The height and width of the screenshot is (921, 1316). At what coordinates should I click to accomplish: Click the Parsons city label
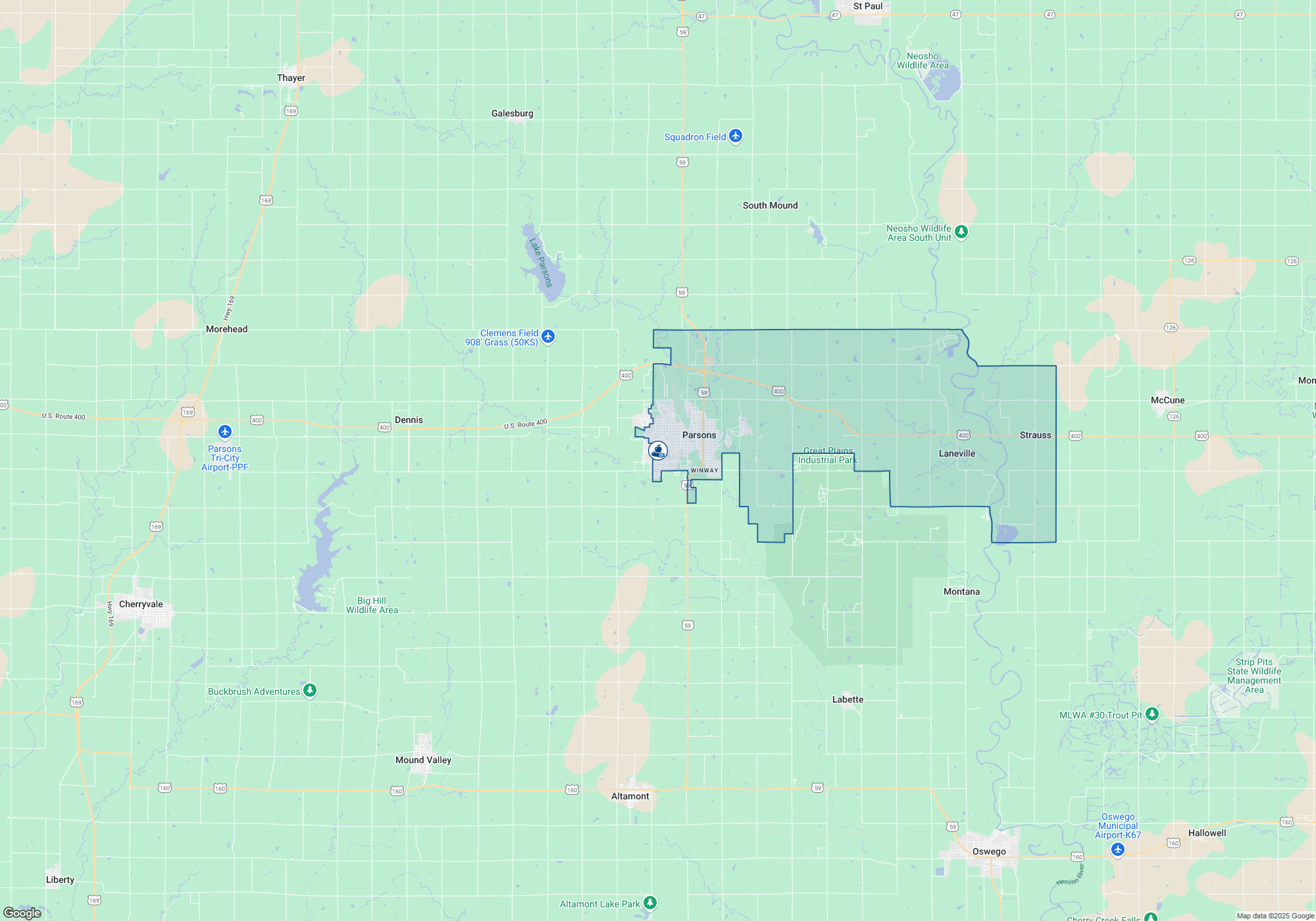click(699, 435)
